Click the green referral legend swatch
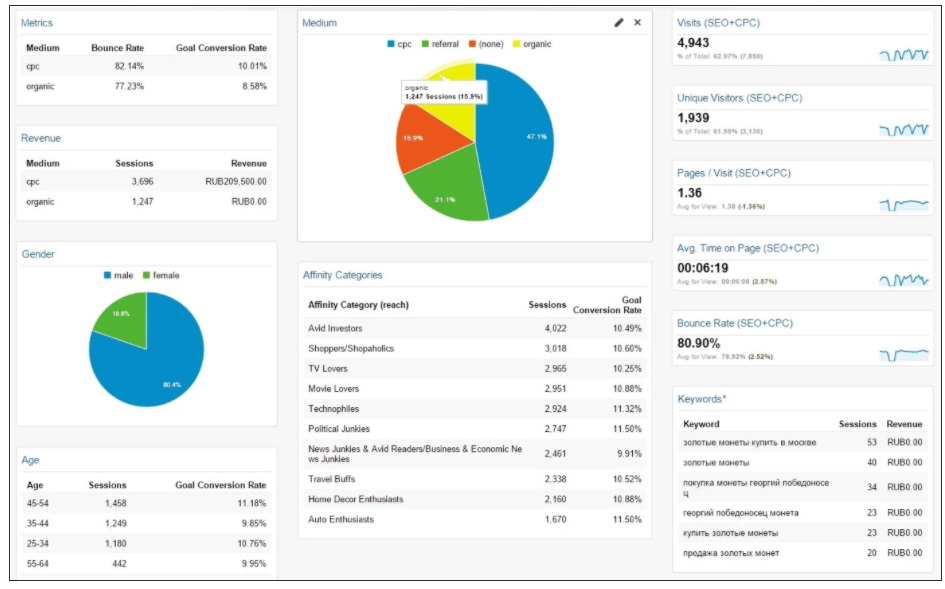The height and width of the screenshot is (589, 945). tap(426, 44)
